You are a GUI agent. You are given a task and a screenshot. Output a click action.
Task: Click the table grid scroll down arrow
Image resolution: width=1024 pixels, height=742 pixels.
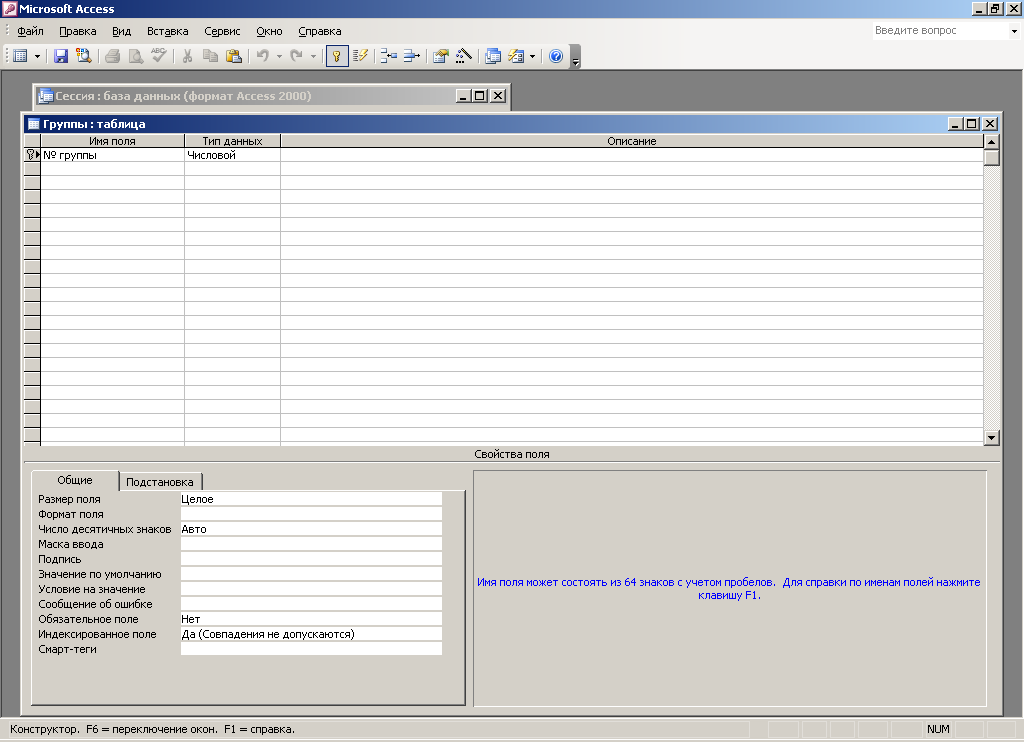991,438
